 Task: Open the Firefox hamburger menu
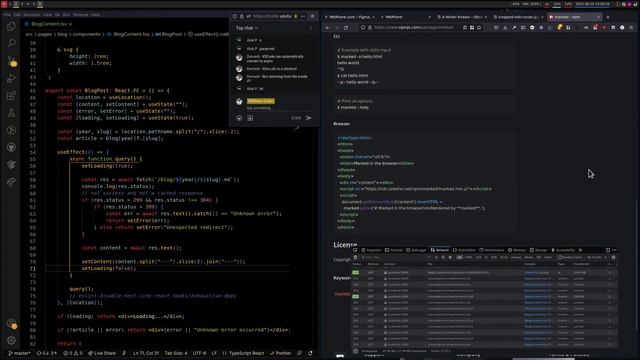[x=631, y=28]
